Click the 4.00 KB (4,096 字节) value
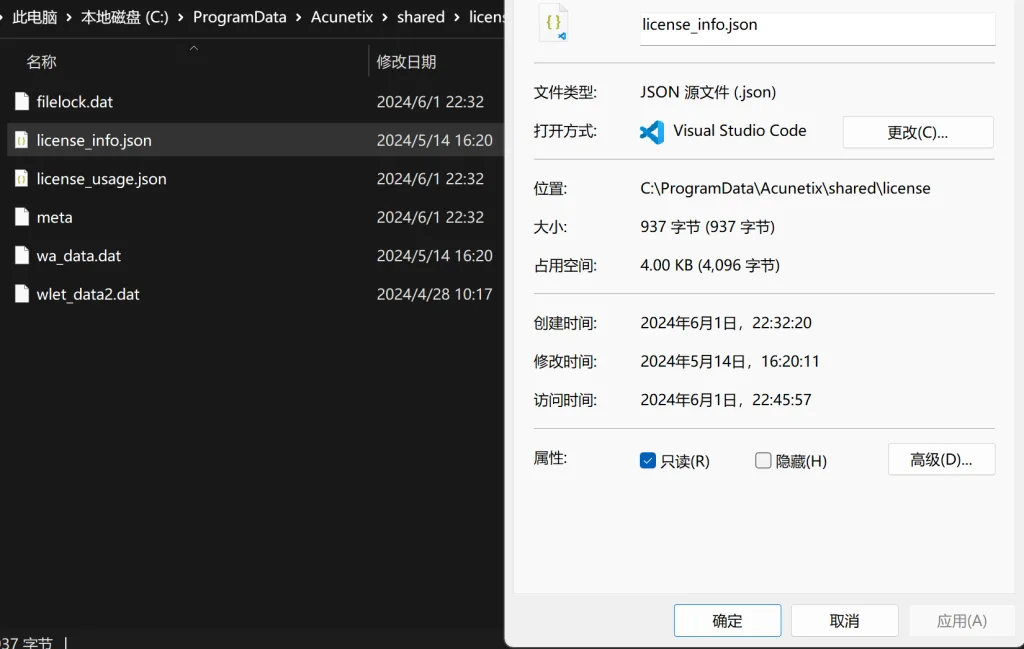The width and height of the screenshot is (1024, 649). point(710,265)
